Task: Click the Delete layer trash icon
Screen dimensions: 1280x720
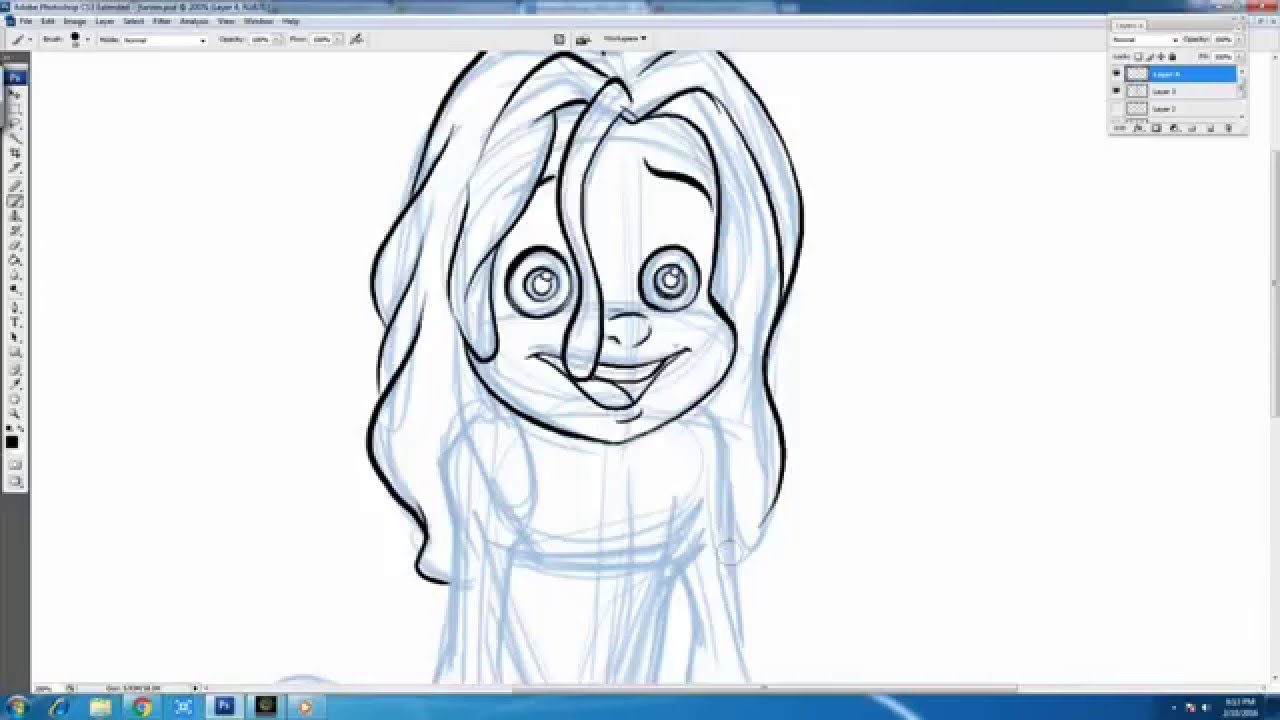Action: pos(1229,127)
